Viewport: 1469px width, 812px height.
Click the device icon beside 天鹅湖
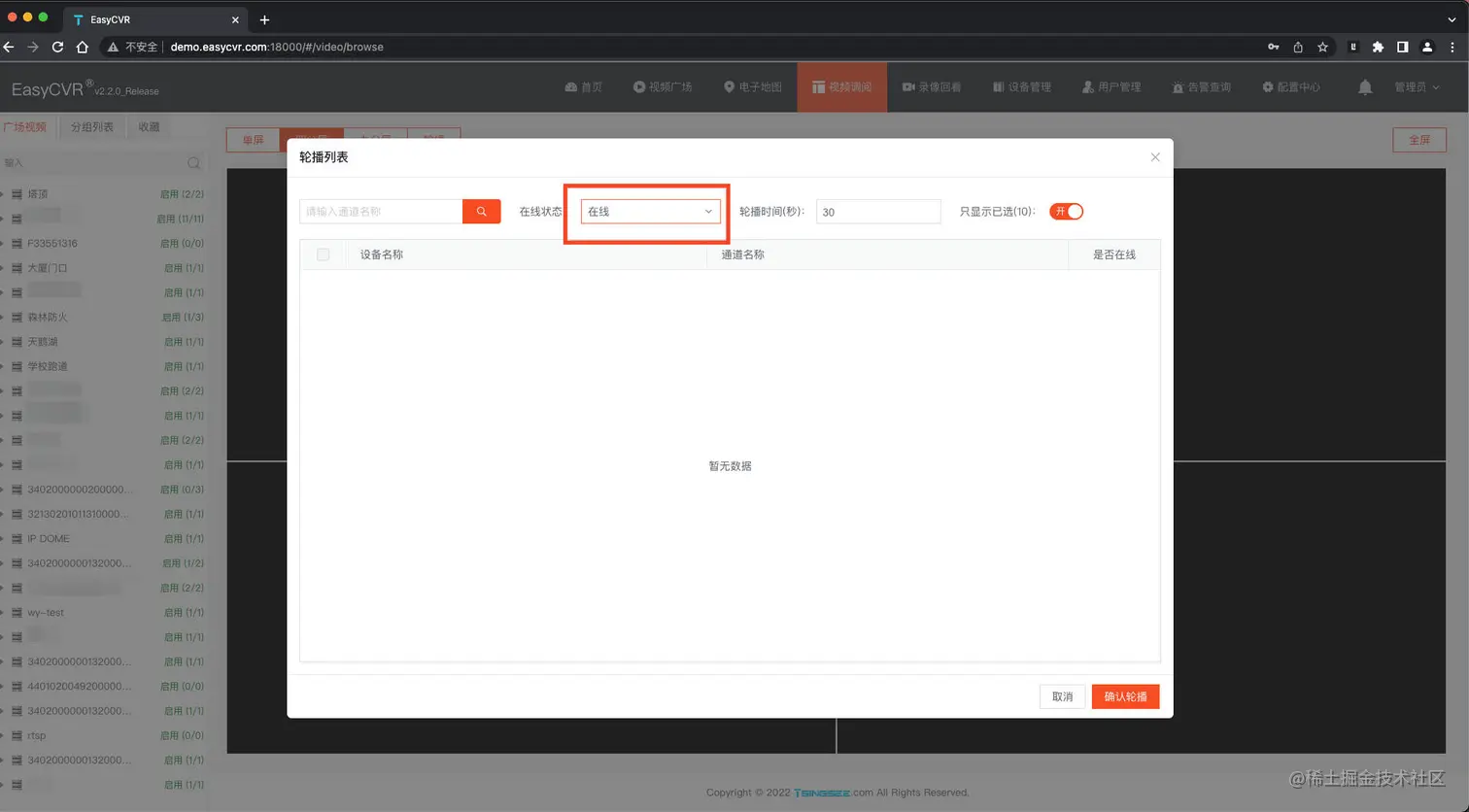(17, 342)
